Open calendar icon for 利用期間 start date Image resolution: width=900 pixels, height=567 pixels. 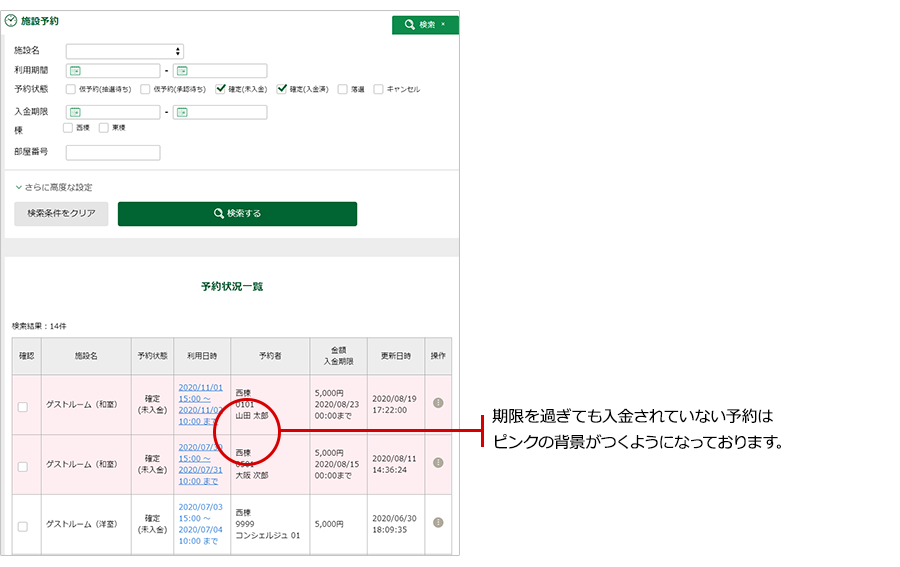75,71
